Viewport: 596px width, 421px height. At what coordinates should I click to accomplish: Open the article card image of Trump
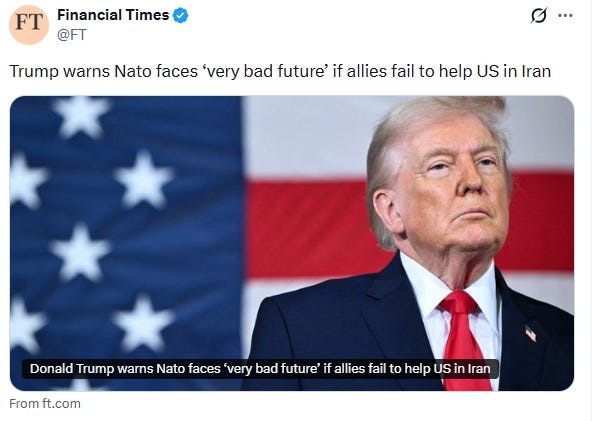[292, 243]
